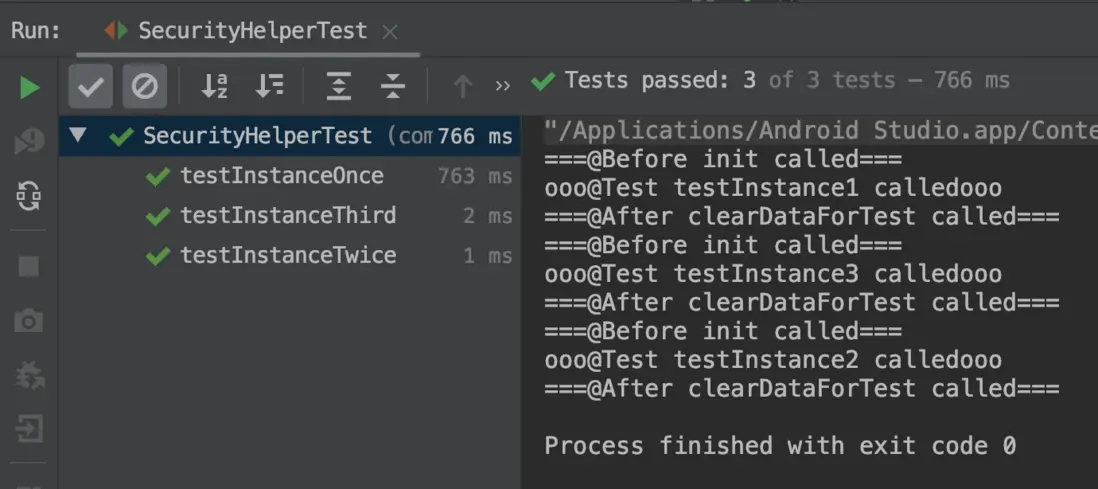Click the Rerun failed tests icon

click(29, 143)
